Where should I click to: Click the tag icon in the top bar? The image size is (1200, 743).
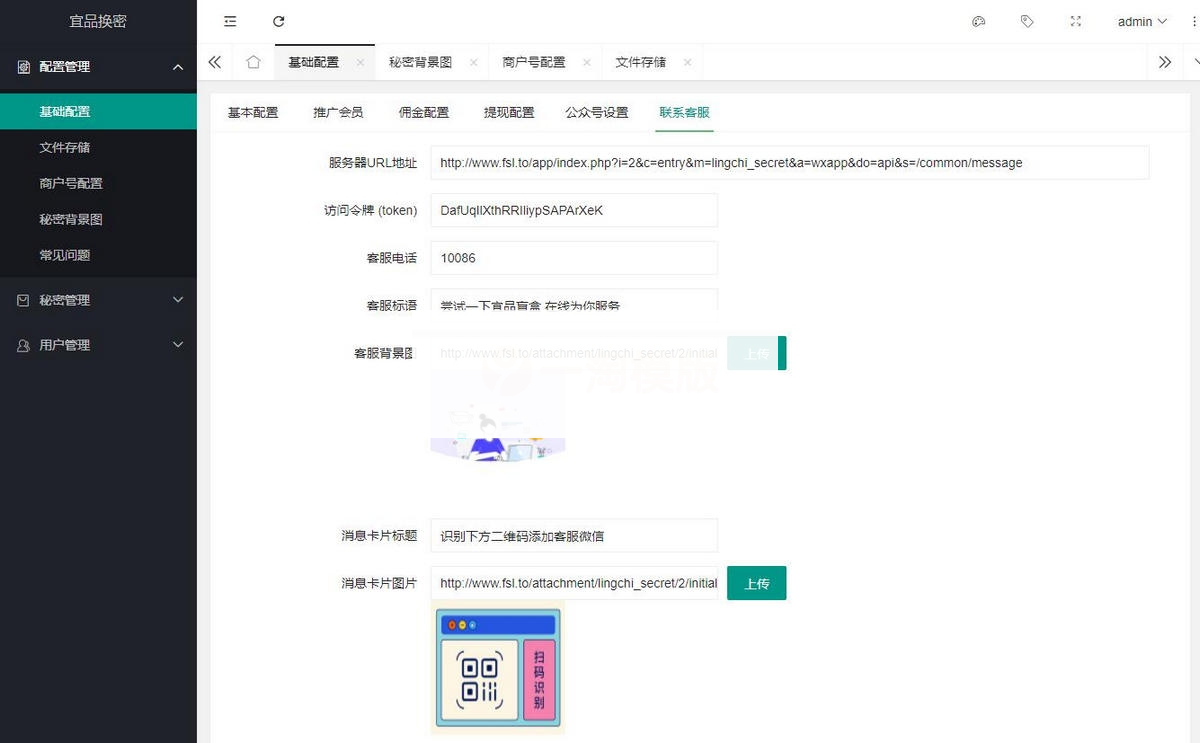tap(1027, 21)
